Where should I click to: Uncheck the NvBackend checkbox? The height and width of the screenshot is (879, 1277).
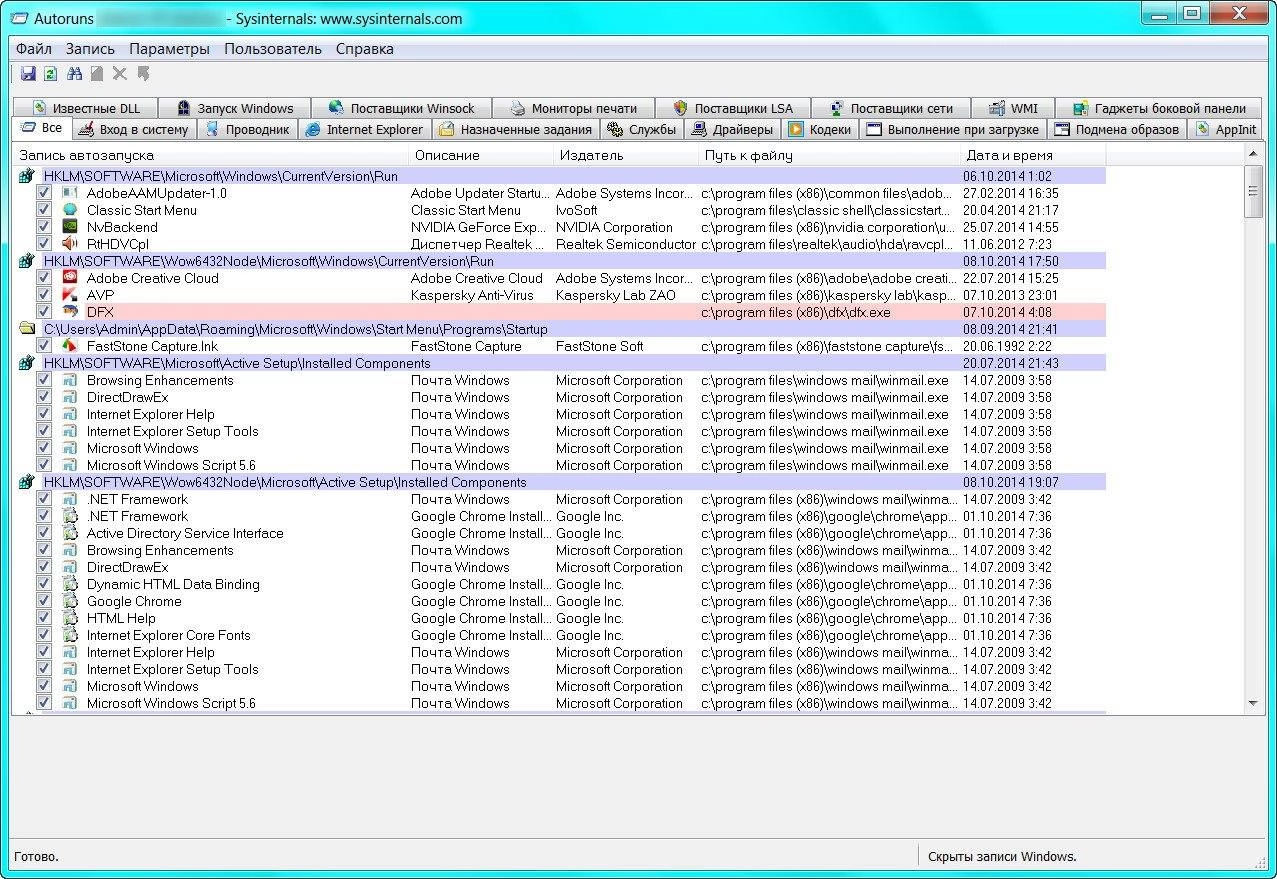(44, 227)
